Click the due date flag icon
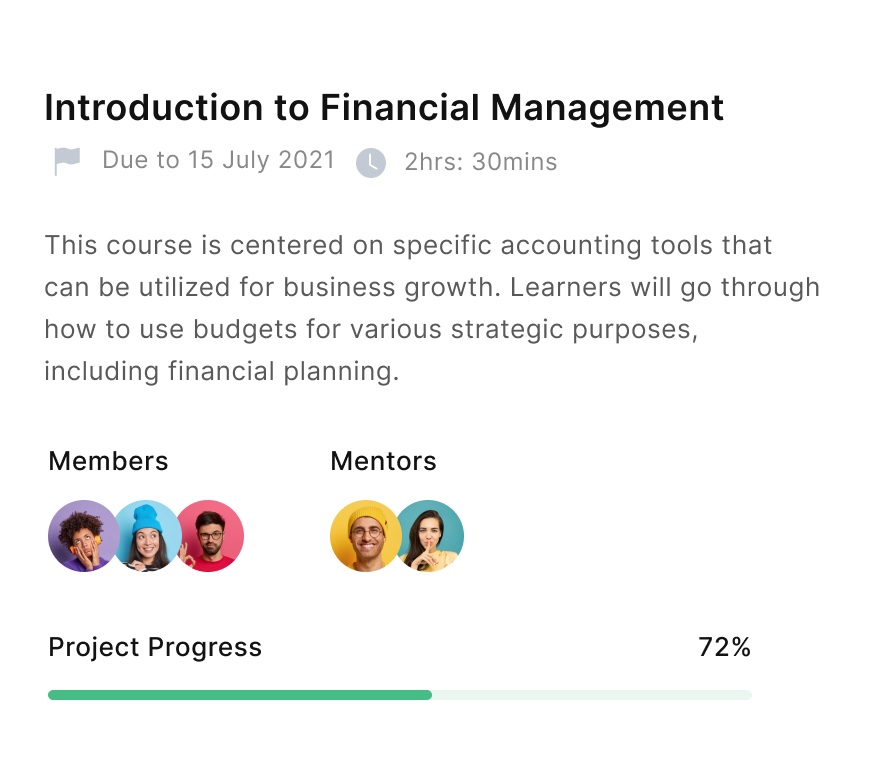Viewport: 890px width, 760px height. 67,161
